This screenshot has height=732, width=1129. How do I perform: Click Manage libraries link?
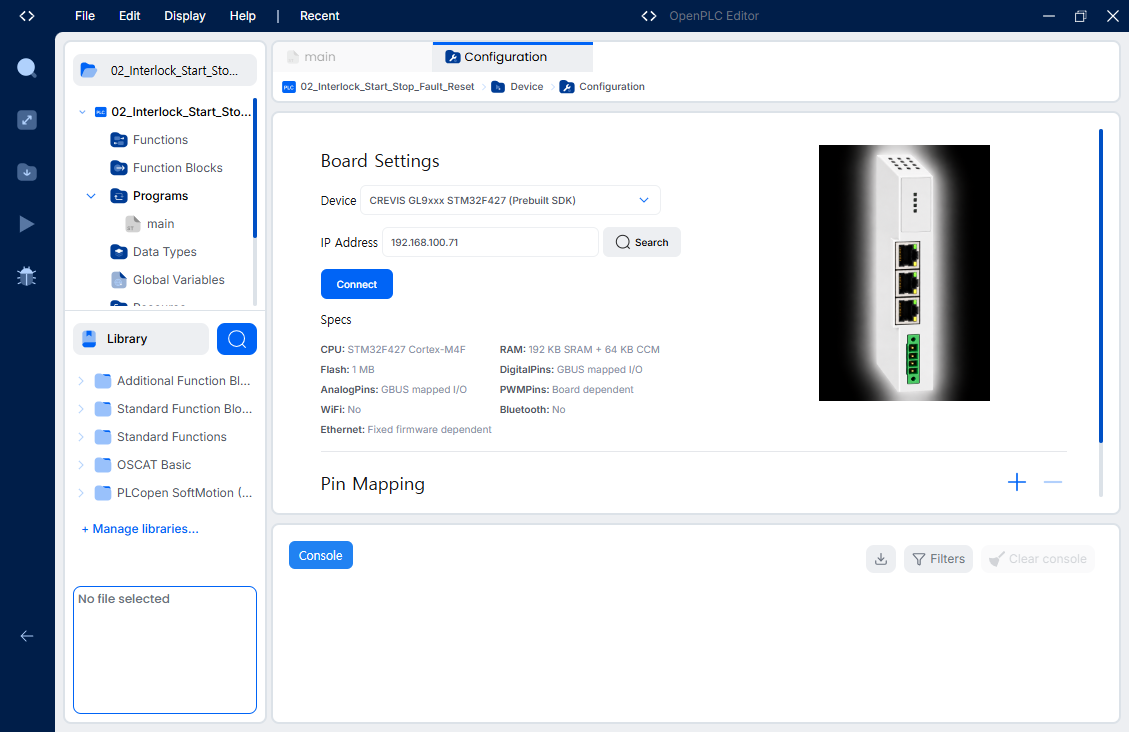click(x=140, y=529)
